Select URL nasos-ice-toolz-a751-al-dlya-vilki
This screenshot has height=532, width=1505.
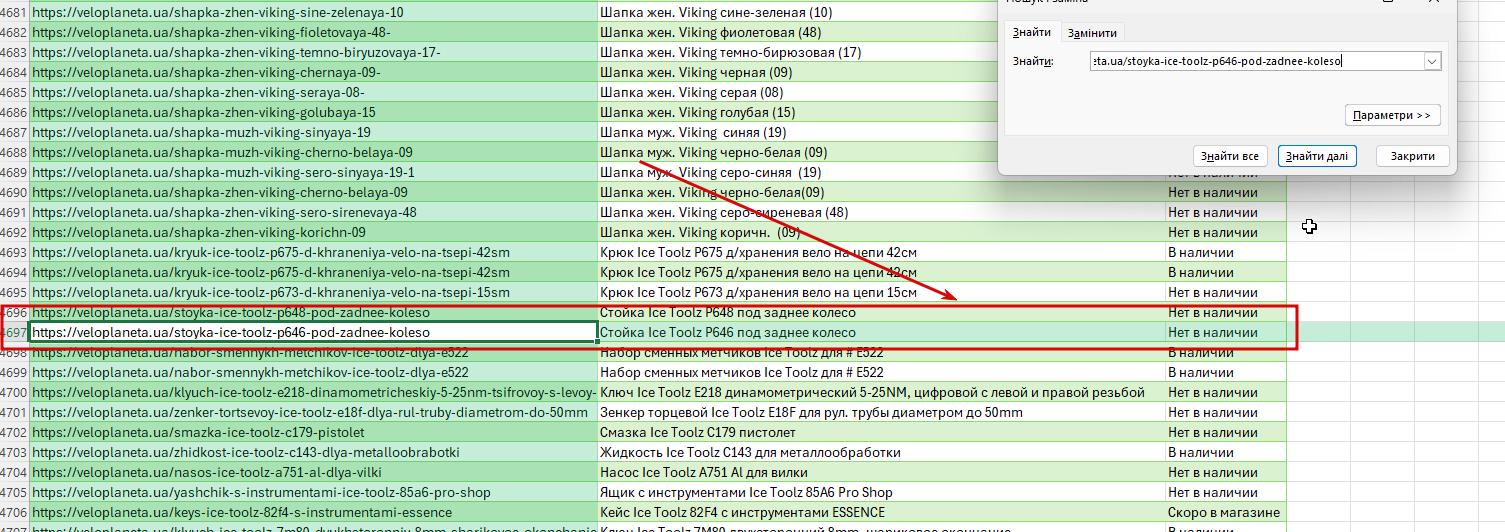point(313,472)
